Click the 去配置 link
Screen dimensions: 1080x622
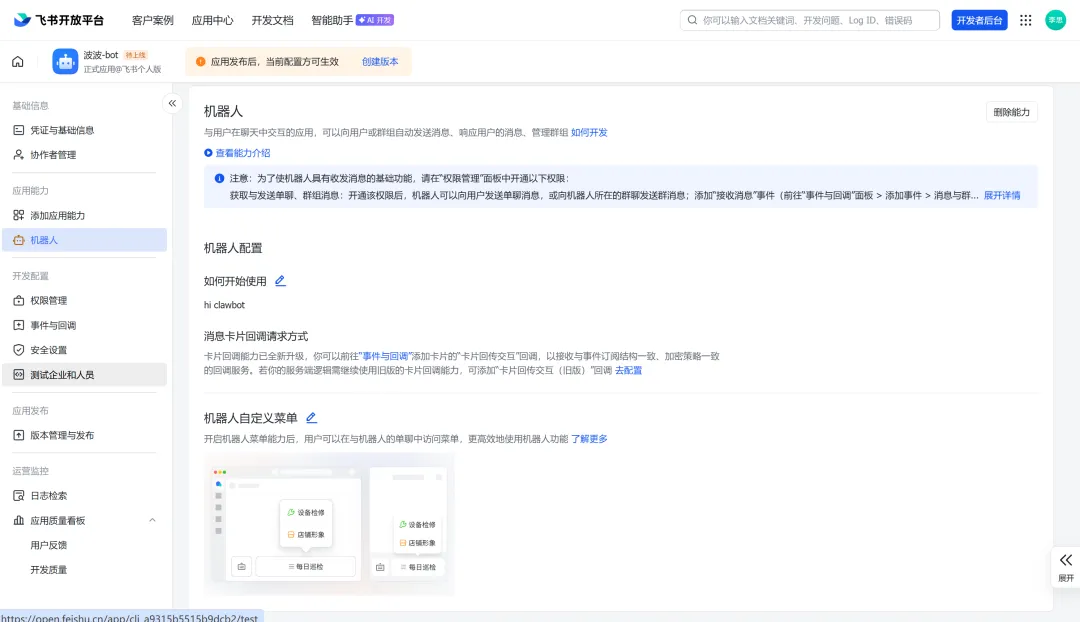coord(628,371)
